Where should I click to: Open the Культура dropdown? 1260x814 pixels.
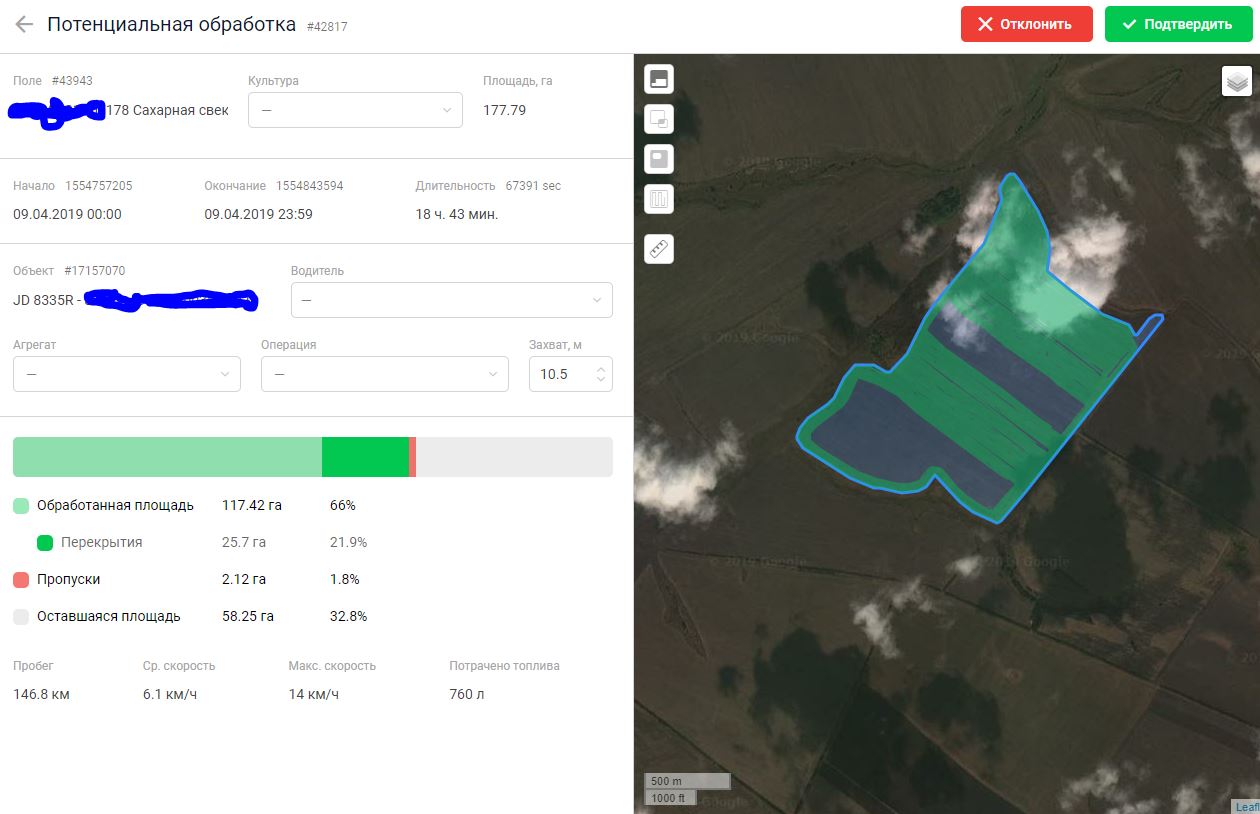click(x=355, y=110)
